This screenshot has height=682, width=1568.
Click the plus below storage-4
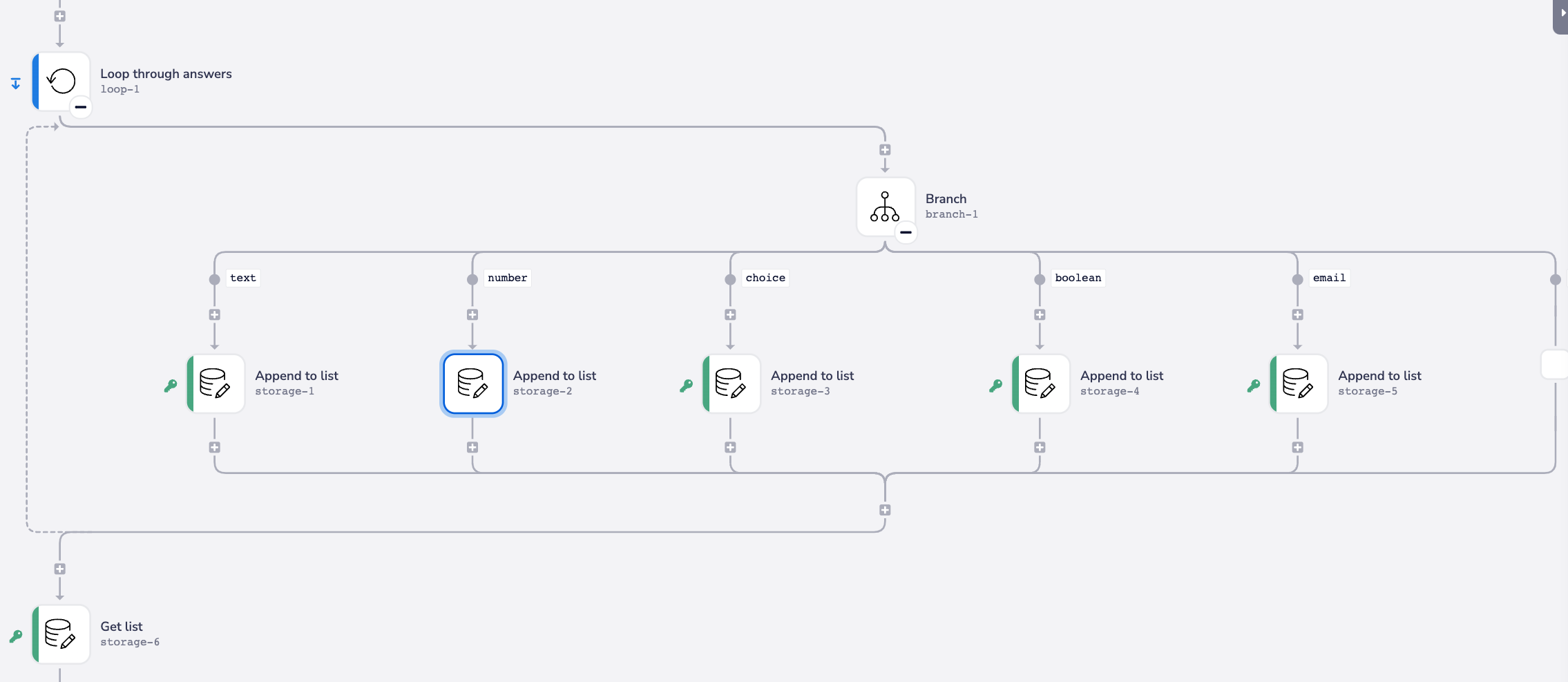tap(1039, 447)
